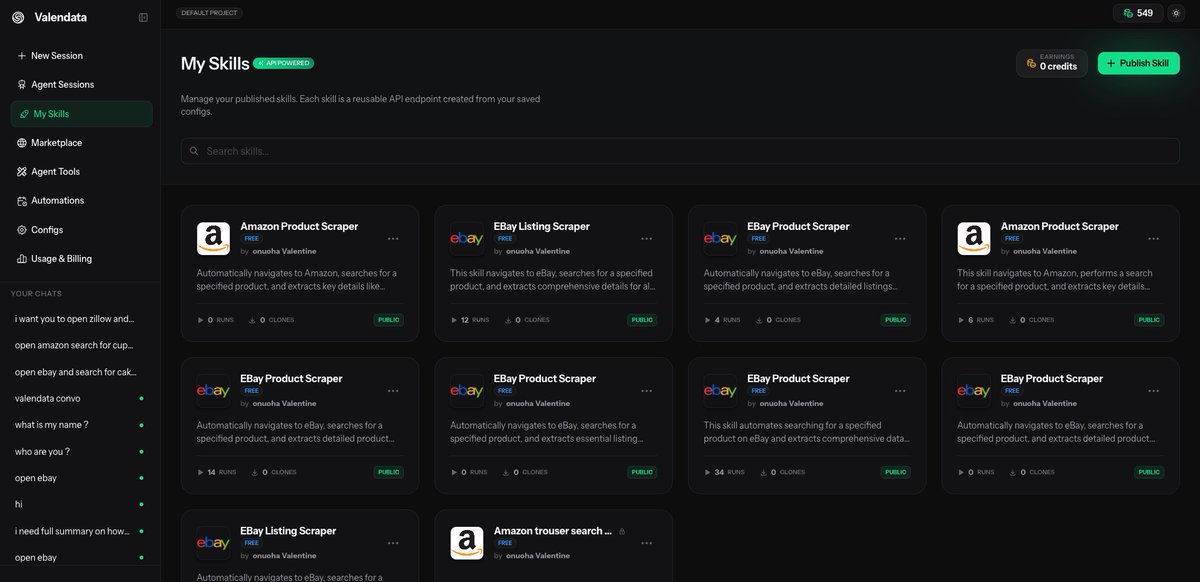
Task: Click the Amazon logo on Amazon trouser search card
Action: point(467,543)
